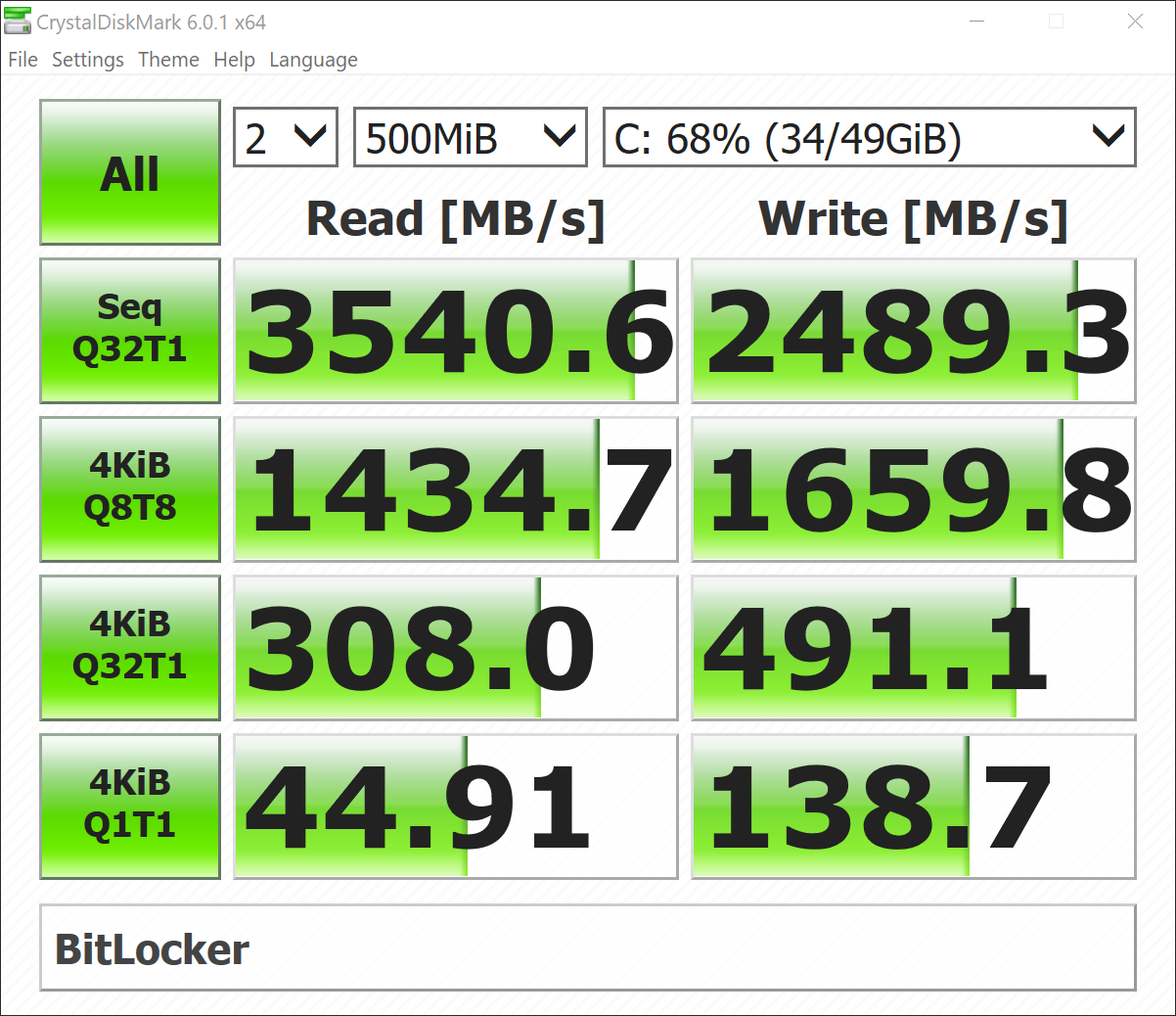
Task: Select the 4KiB Q8T8 read value 1434.7
Action: point(456,489)
